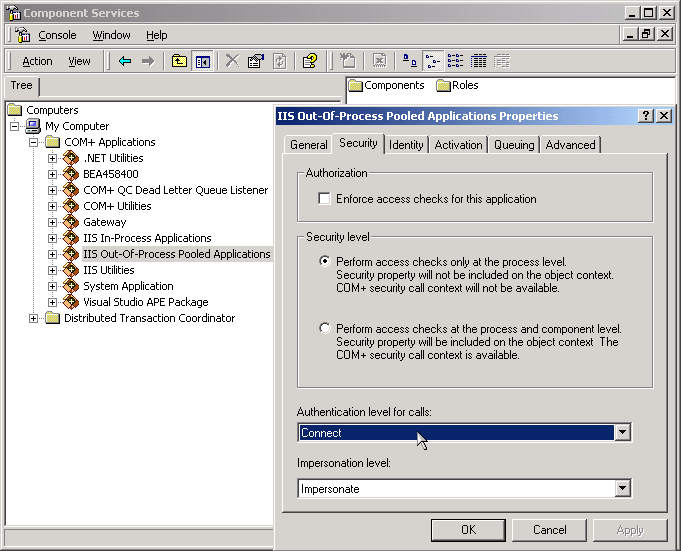Click the export list icon with X
Screen dimensions: 681x551
[380, 61]
